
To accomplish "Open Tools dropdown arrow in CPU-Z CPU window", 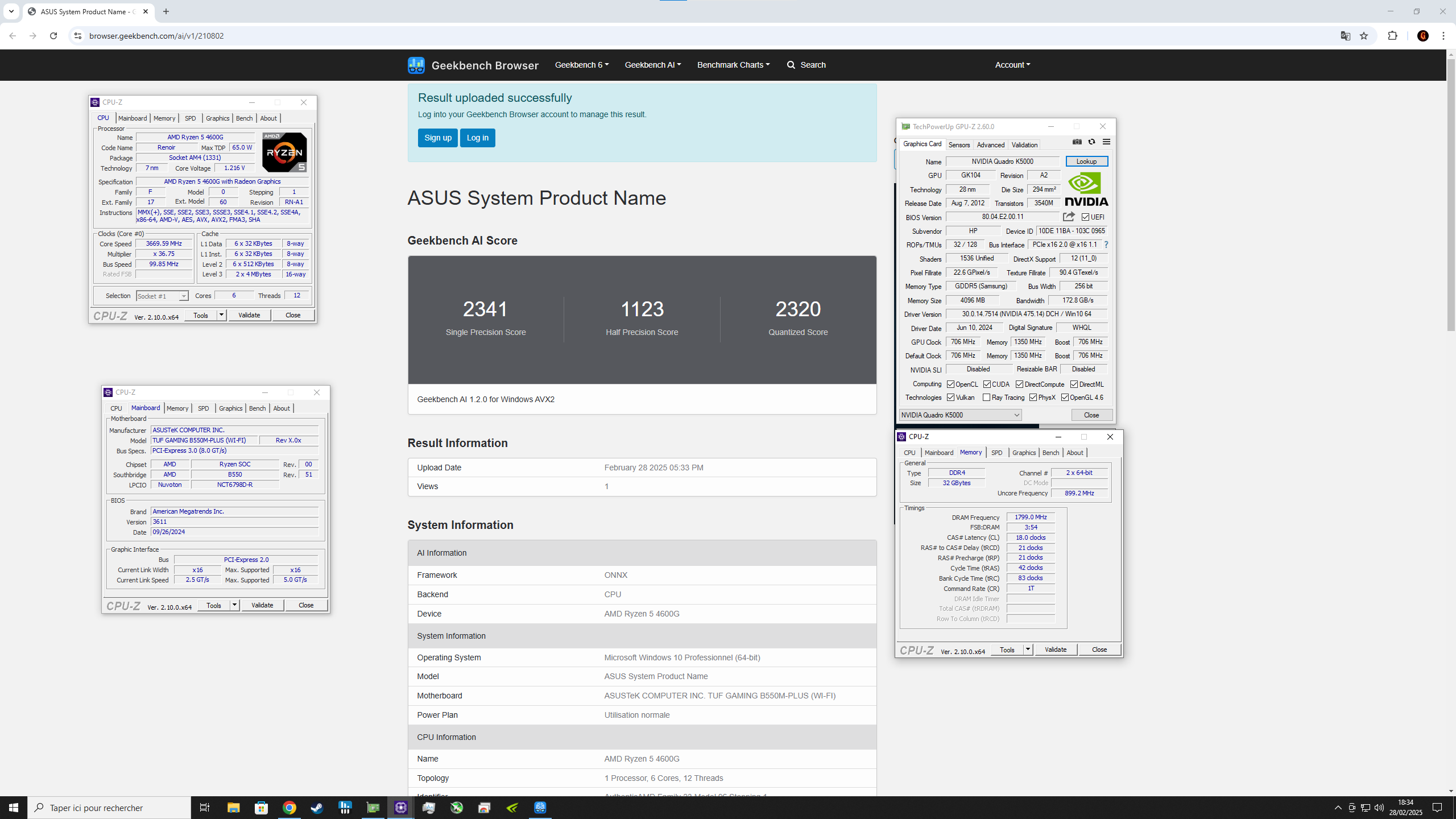I will coord(221,315).
